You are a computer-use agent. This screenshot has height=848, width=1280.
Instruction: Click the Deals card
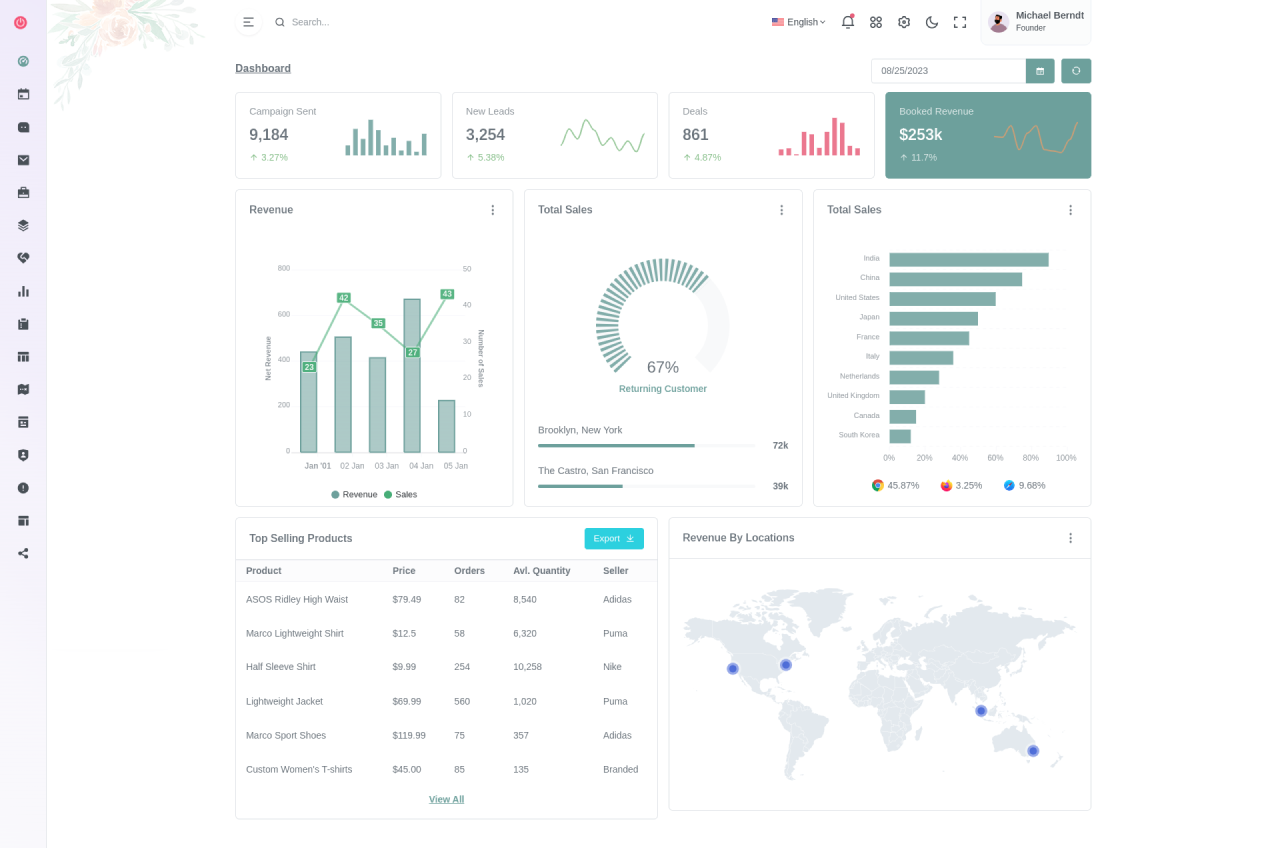771,135
